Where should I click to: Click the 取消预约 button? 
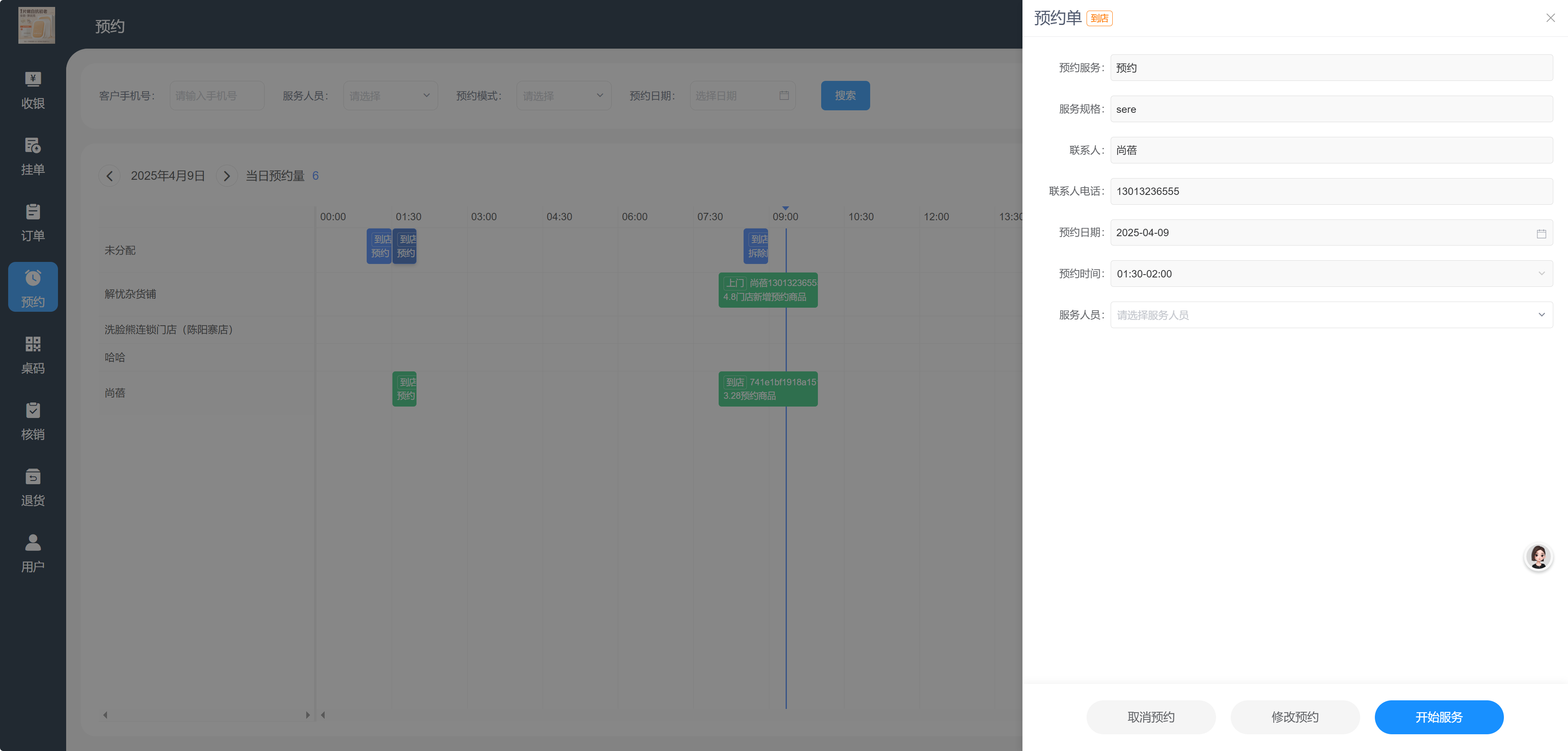click(1150, 717)
